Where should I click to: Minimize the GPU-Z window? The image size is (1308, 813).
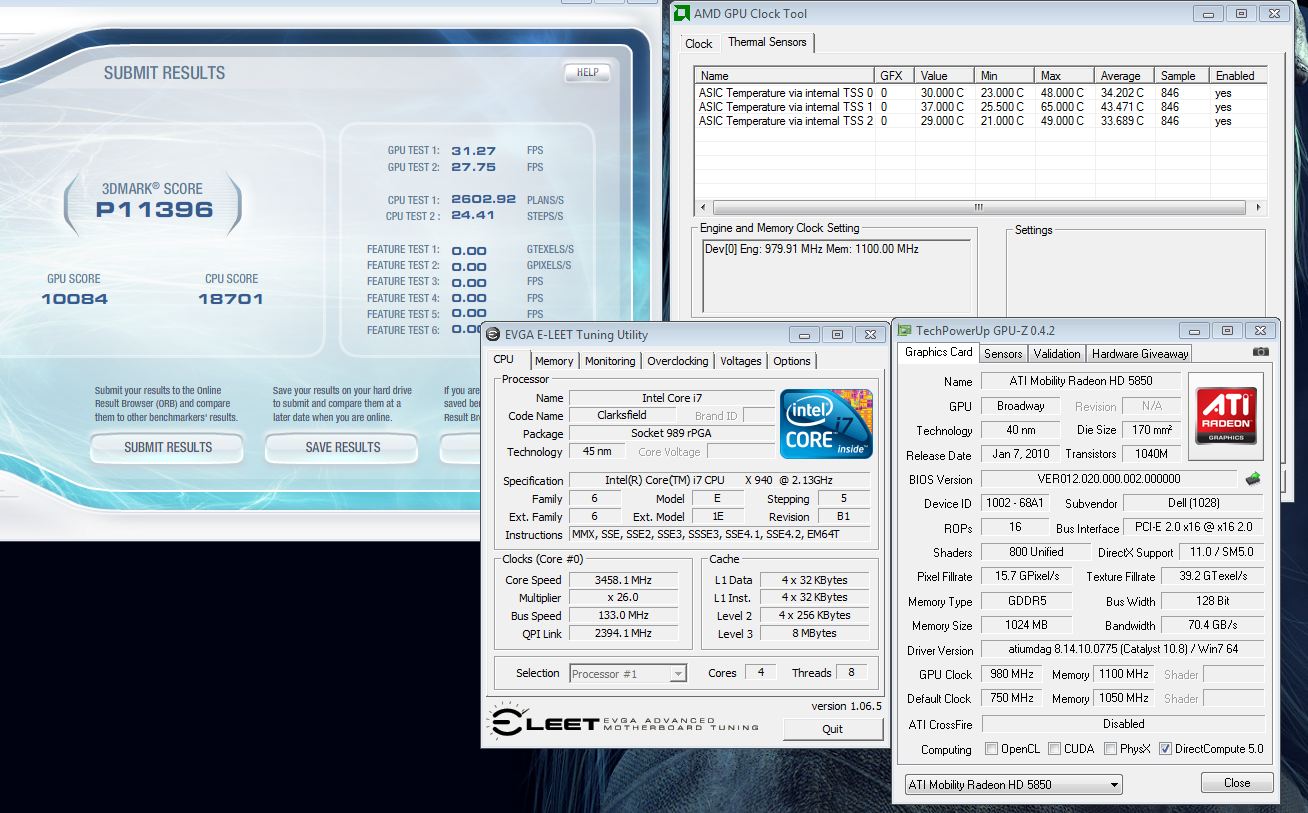click(1195, 330)
